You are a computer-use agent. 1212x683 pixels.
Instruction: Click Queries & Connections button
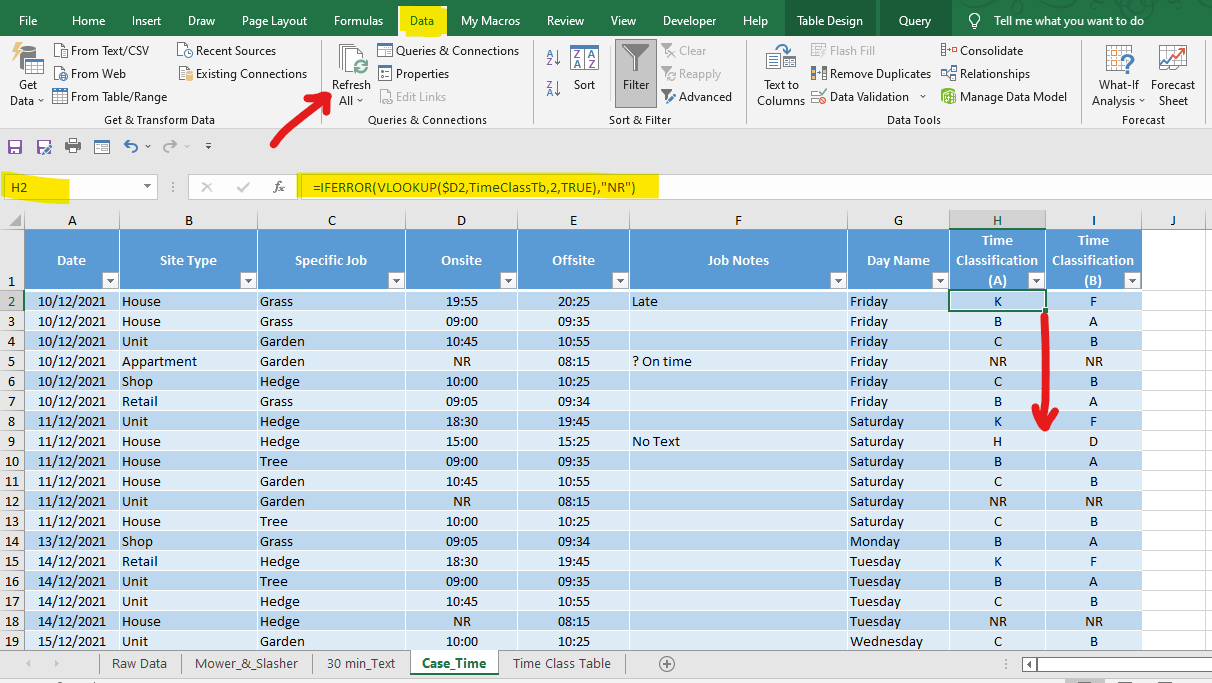448,51
